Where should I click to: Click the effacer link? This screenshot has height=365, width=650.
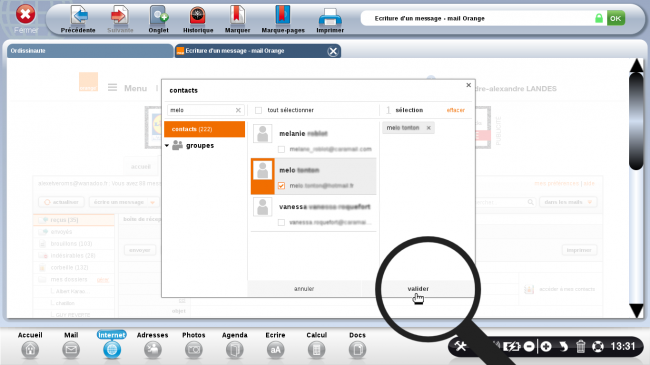[x=456, y=110]
